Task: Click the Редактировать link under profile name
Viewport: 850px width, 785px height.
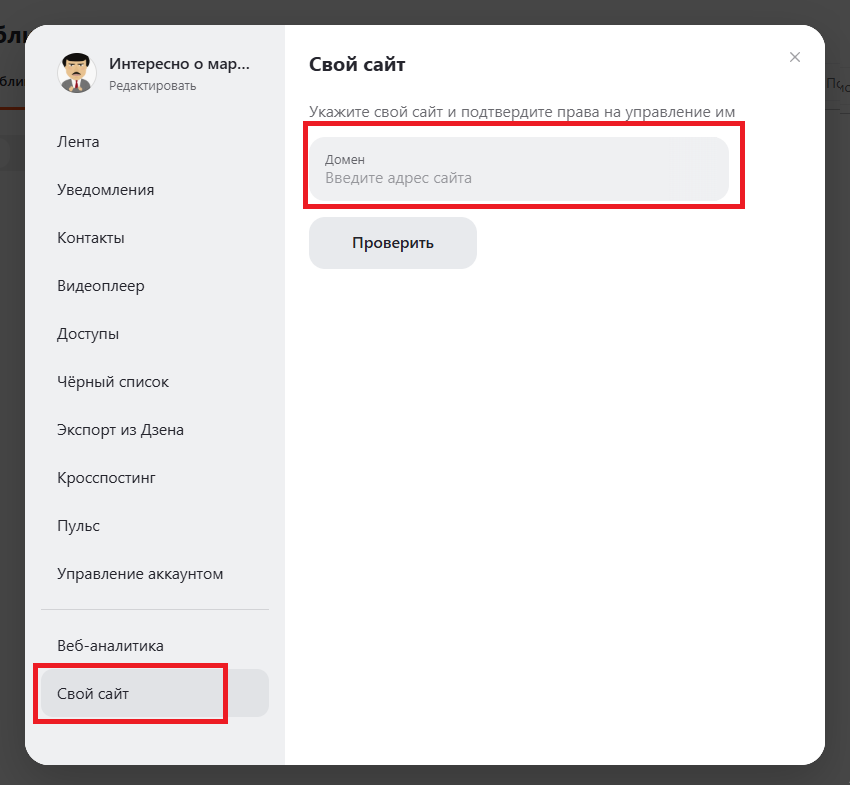Action: [152, 86]
